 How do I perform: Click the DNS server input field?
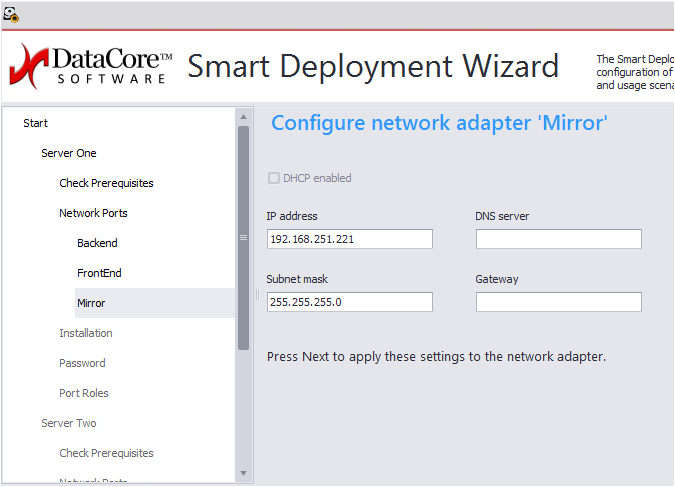coord(559,239)
